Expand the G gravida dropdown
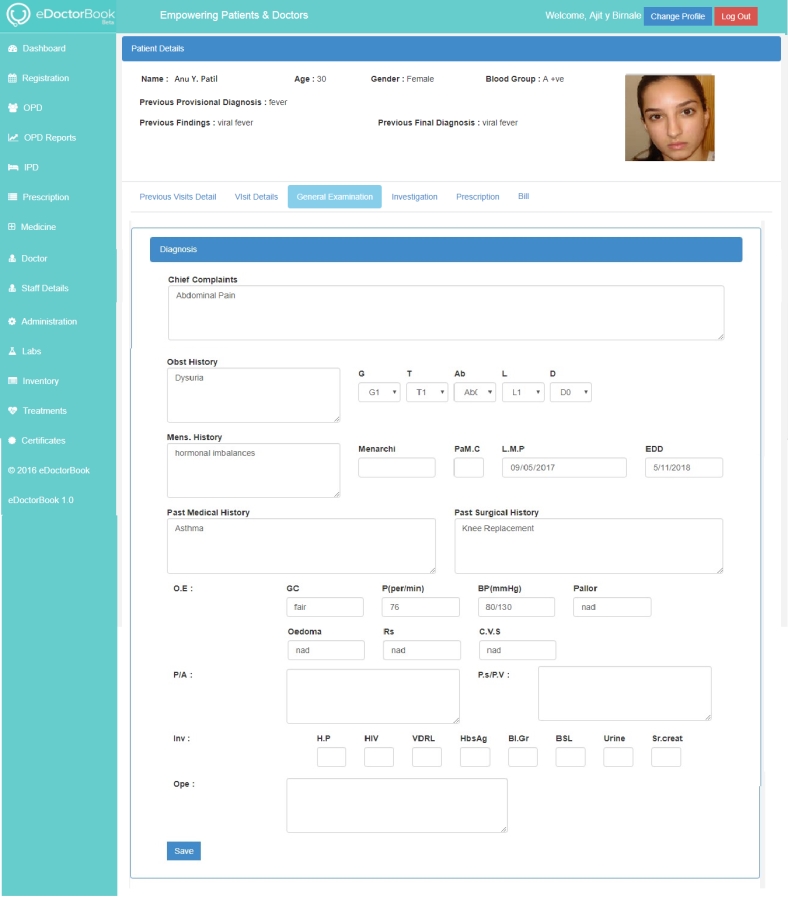The height and width of the screenshot is (900, 788). (379, 393)
